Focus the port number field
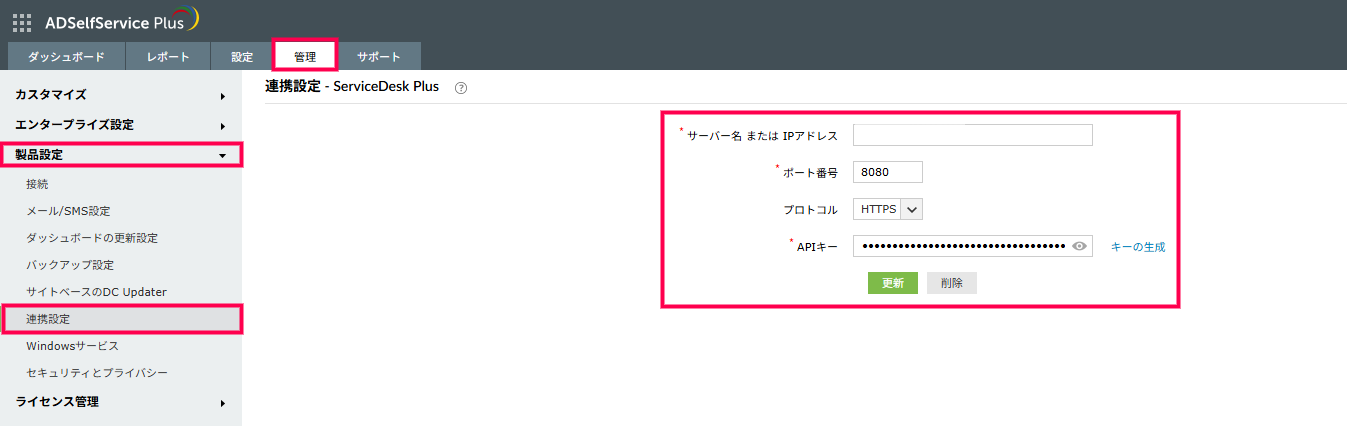Screen dimensions: 1347x426 [x=888, y=172]
